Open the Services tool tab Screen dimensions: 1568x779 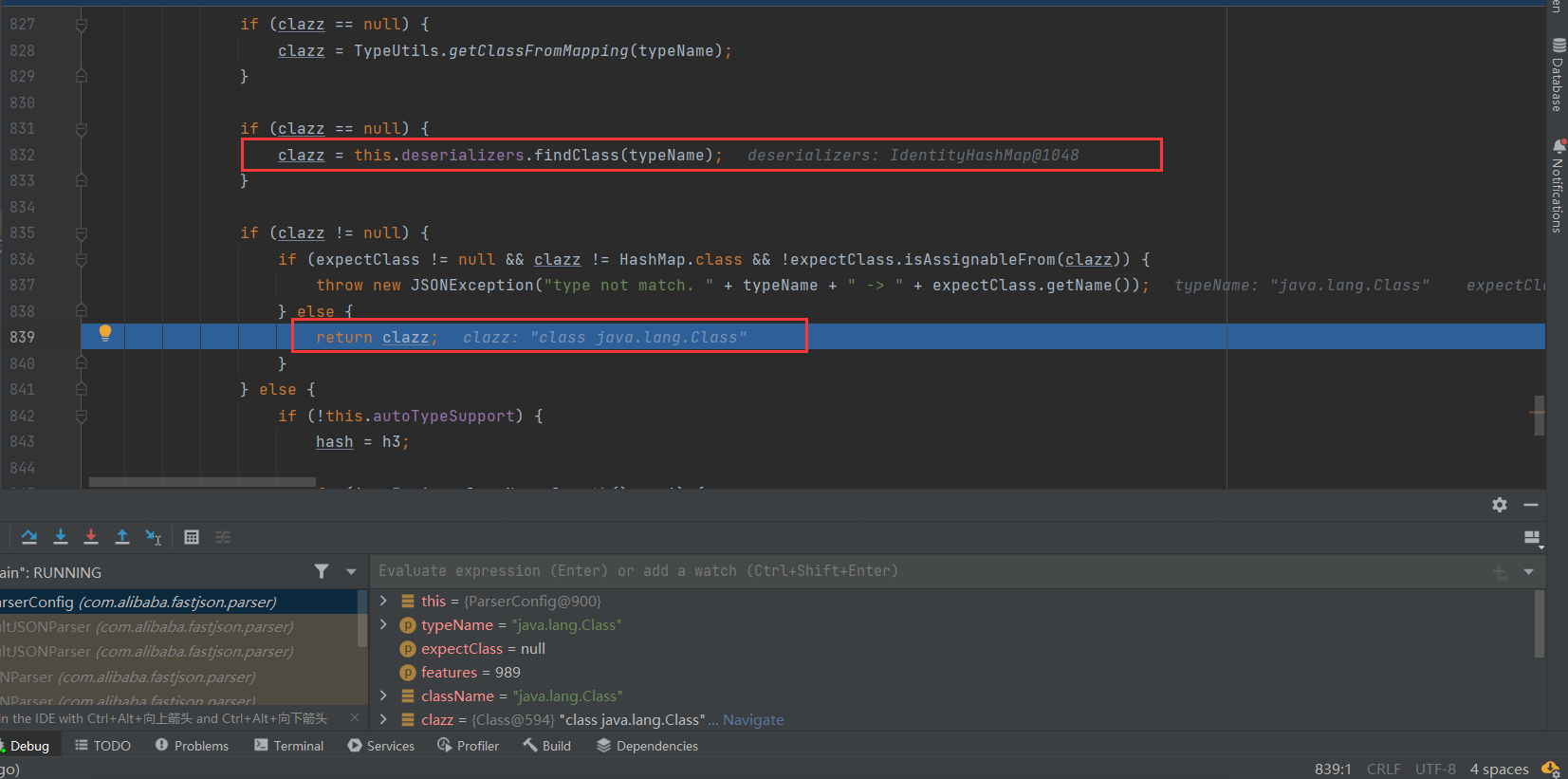pos(380,746)
